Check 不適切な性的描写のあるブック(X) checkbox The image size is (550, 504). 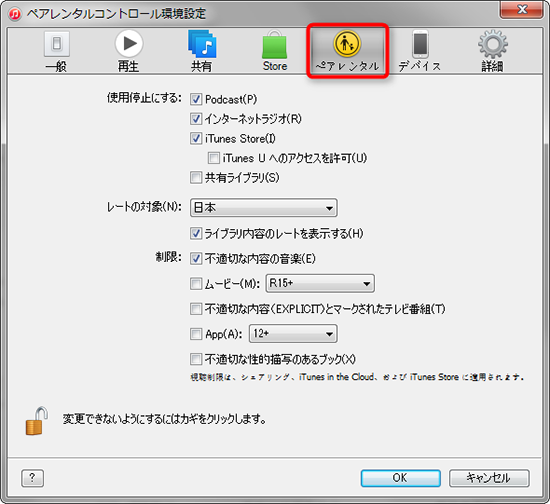196,359
